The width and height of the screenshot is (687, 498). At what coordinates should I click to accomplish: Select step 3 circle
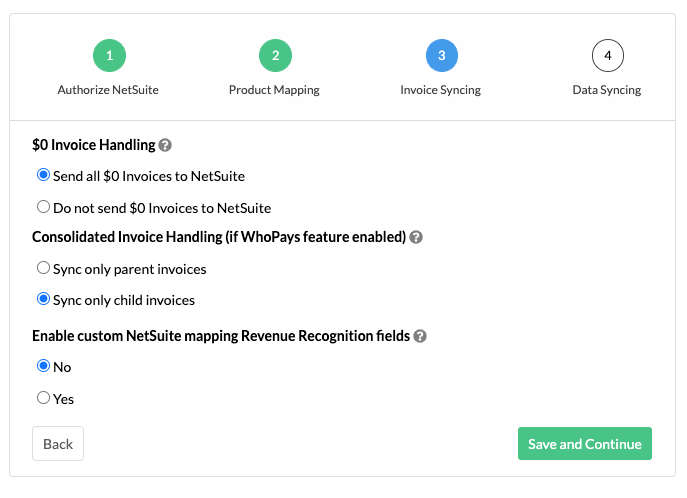442,56
